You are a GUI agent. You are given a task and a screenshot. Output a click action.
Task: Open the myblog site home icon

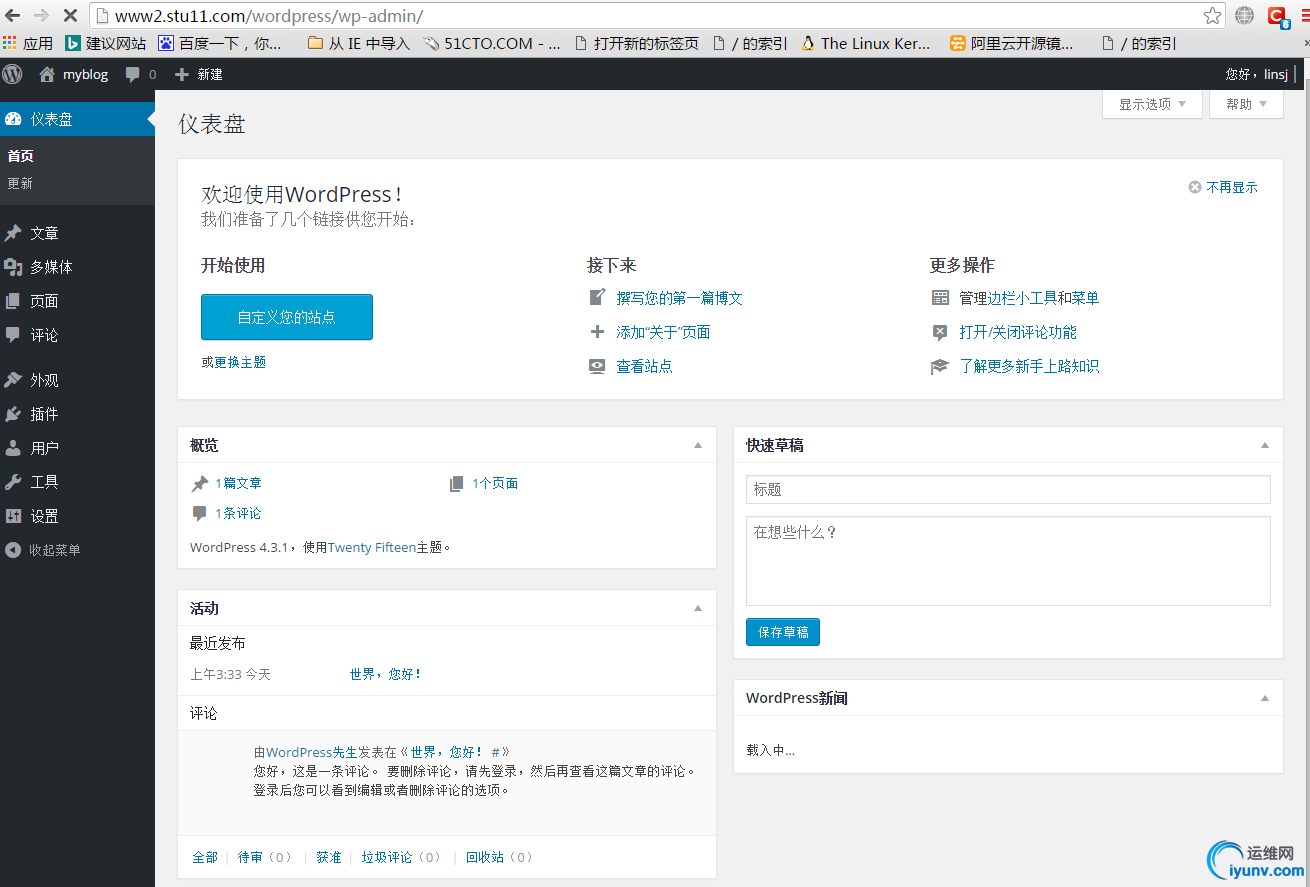(x=46, y=74)
